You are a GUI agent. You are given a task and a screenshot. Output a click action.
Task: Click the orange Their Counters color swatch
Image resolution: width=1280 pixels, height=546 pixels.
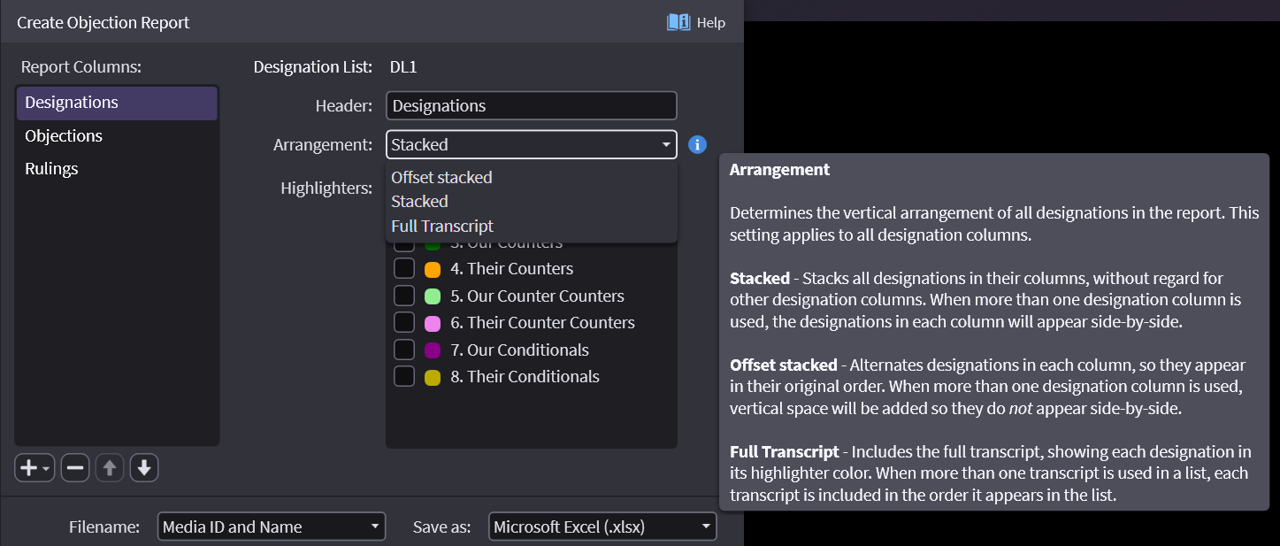click(432, 270)
